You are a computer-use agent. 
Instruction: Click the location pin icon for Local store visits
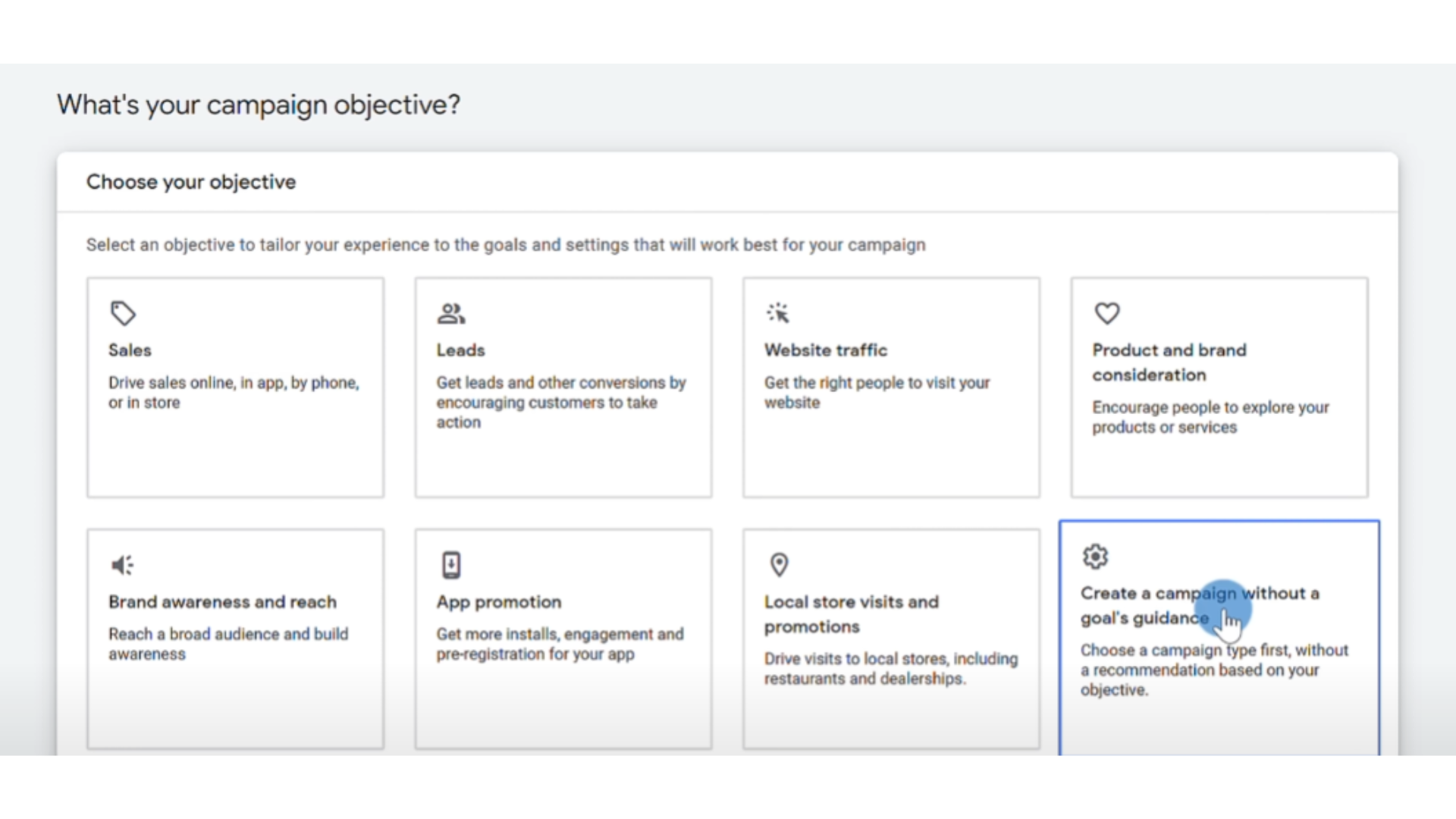(779, 564)
